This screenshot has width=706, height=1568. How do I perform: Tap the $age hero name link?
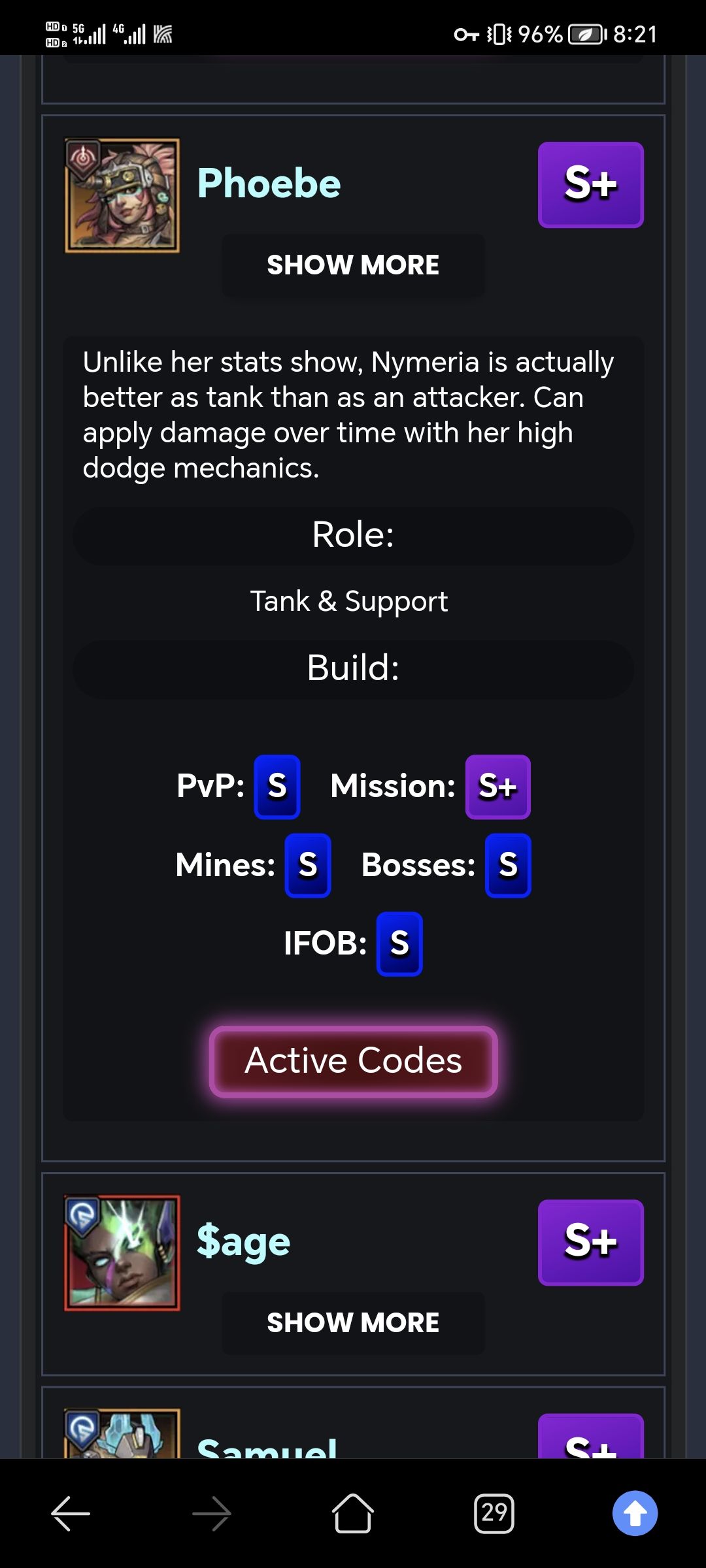click(243, 1241)
